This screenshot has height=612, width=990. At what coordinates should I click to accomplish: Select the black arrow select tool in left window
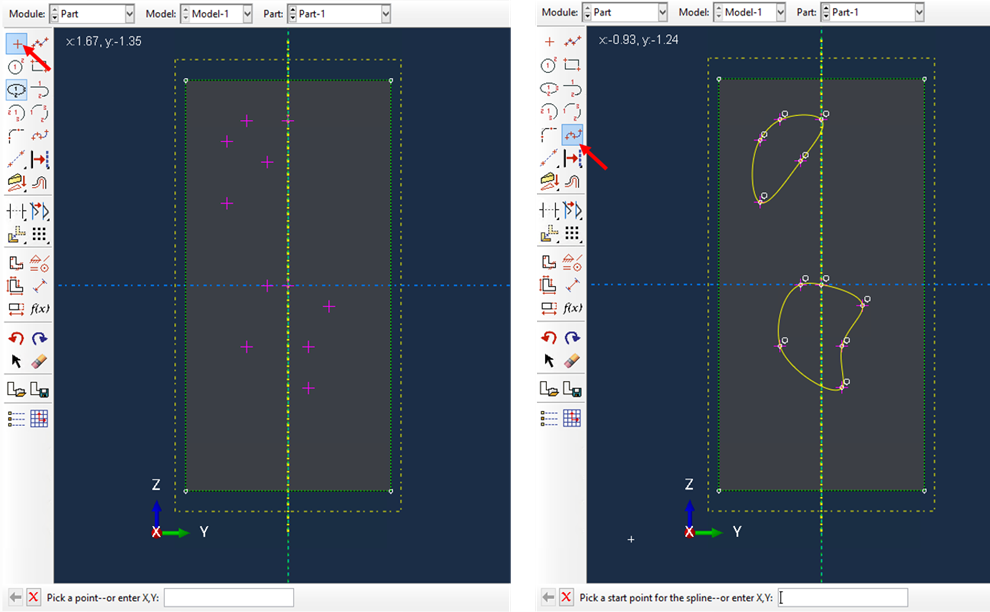[x=16, y=361]
